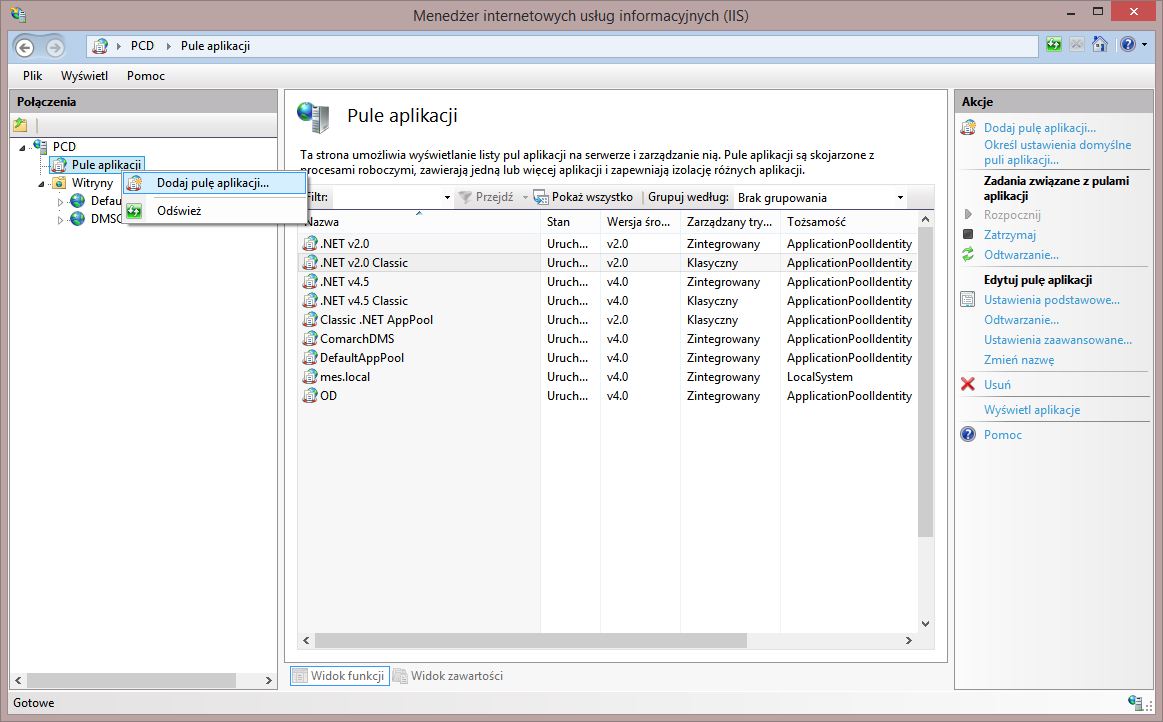Viewport: 1163px width, 722px height.
Task: Click in the Filtr text field
Action: (385, 197)
